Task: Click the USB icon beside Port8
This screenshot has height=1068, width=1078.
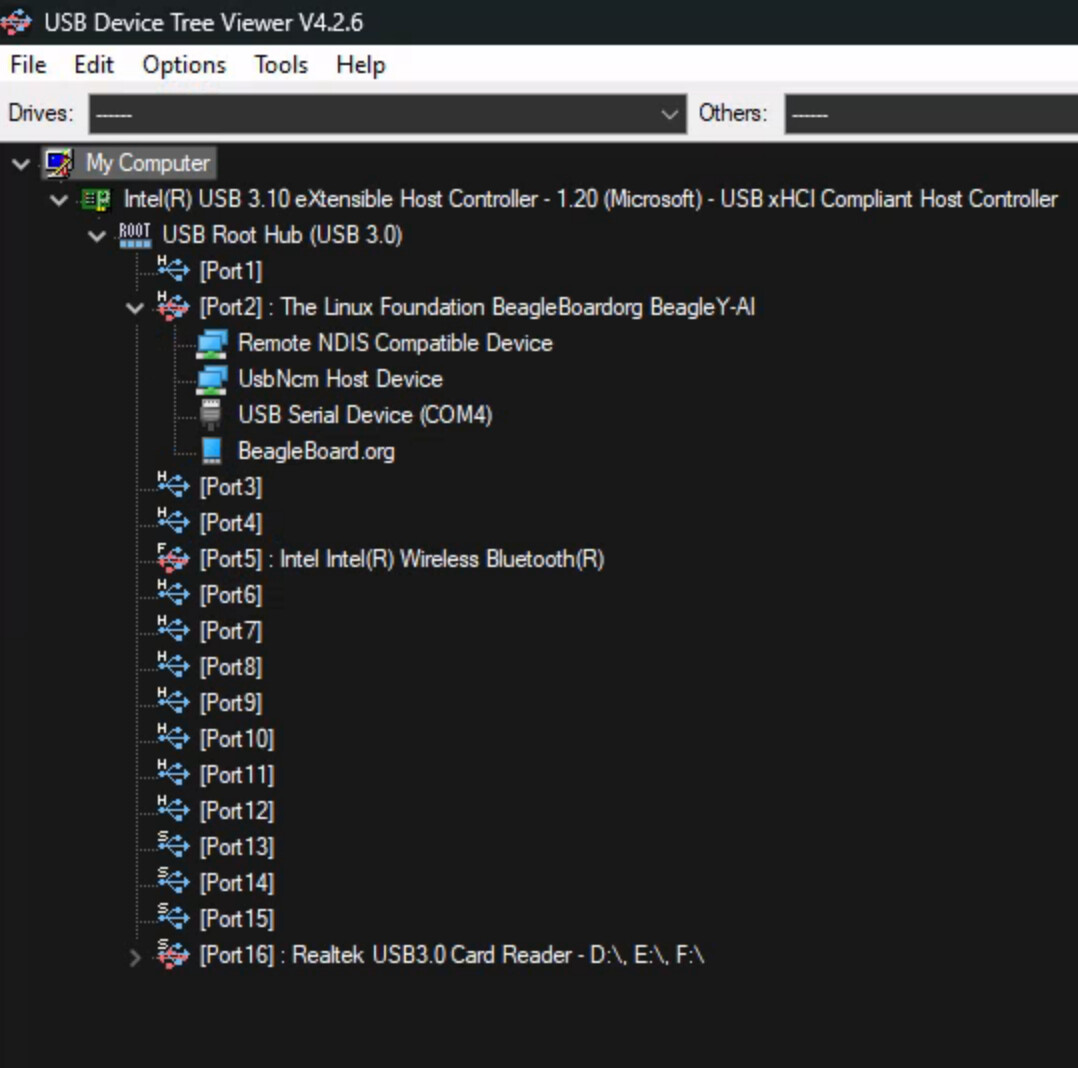Action: (x=173, y=665)
